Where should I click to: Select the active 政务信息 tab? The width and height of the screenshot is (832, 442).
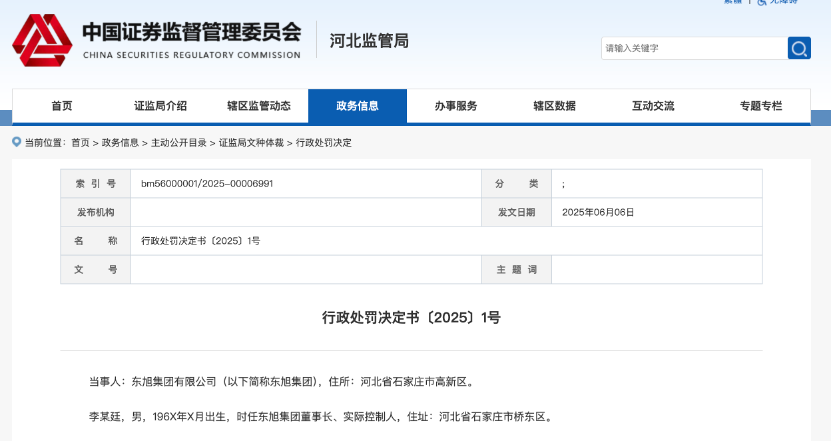357,106
